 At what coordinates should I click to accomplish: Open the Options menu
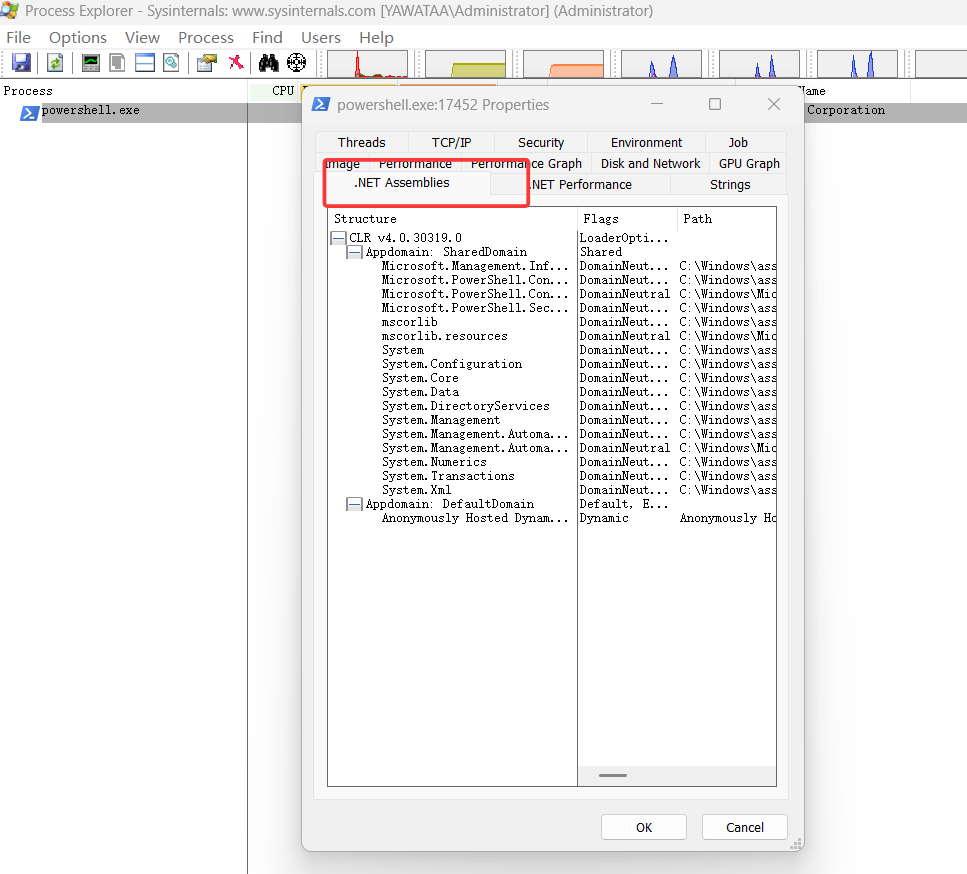[x=78, y=38]
